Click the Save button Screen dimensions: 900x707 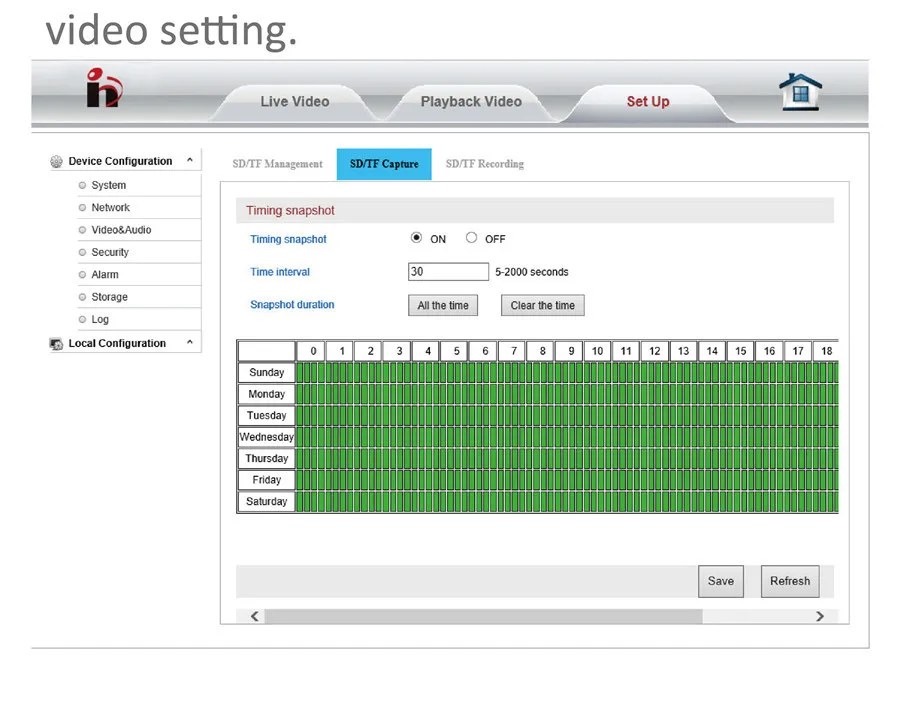[x=721, y=581]
